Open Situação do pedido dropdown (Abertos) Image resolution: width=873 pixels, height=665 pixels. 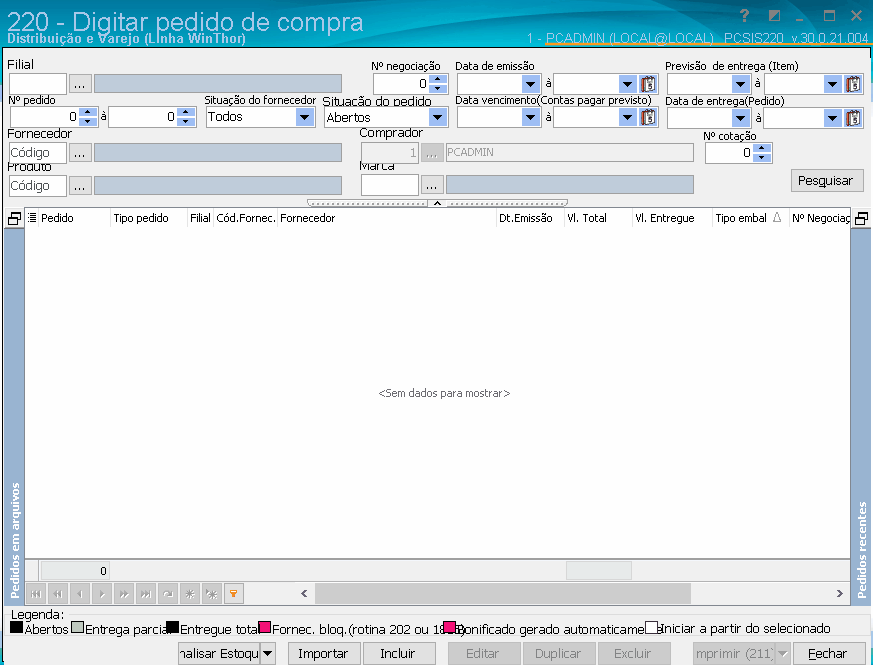[438, 118]
